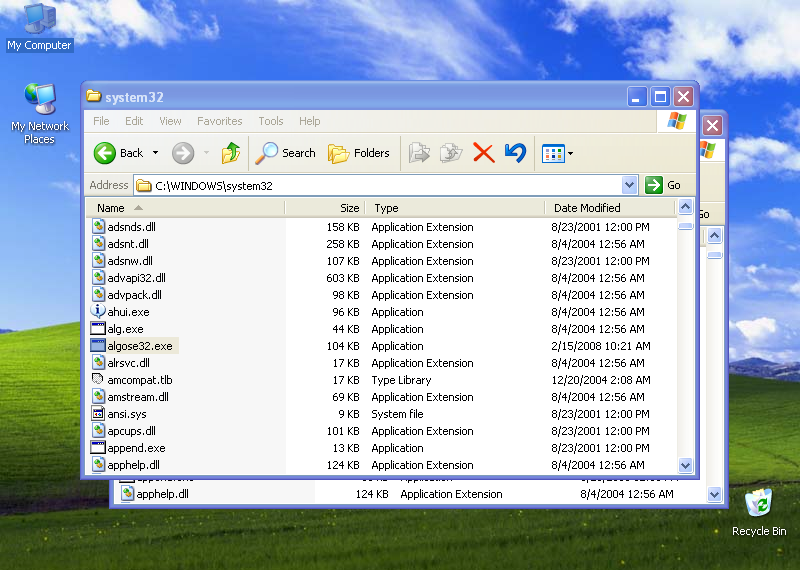Click the back window's scroll up arrow
Viewport: 800px width, 570px height.
(714, 236)
